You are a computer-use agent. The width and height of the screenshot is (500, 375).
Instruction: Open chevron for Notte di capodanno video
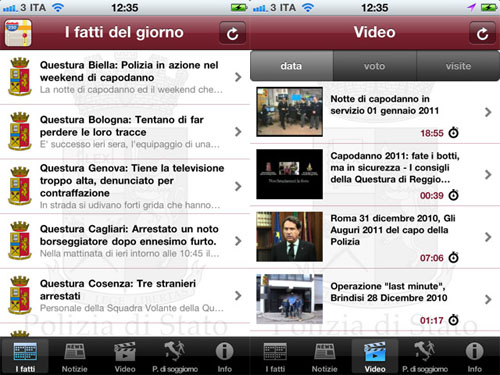click(x=488, y=112)
